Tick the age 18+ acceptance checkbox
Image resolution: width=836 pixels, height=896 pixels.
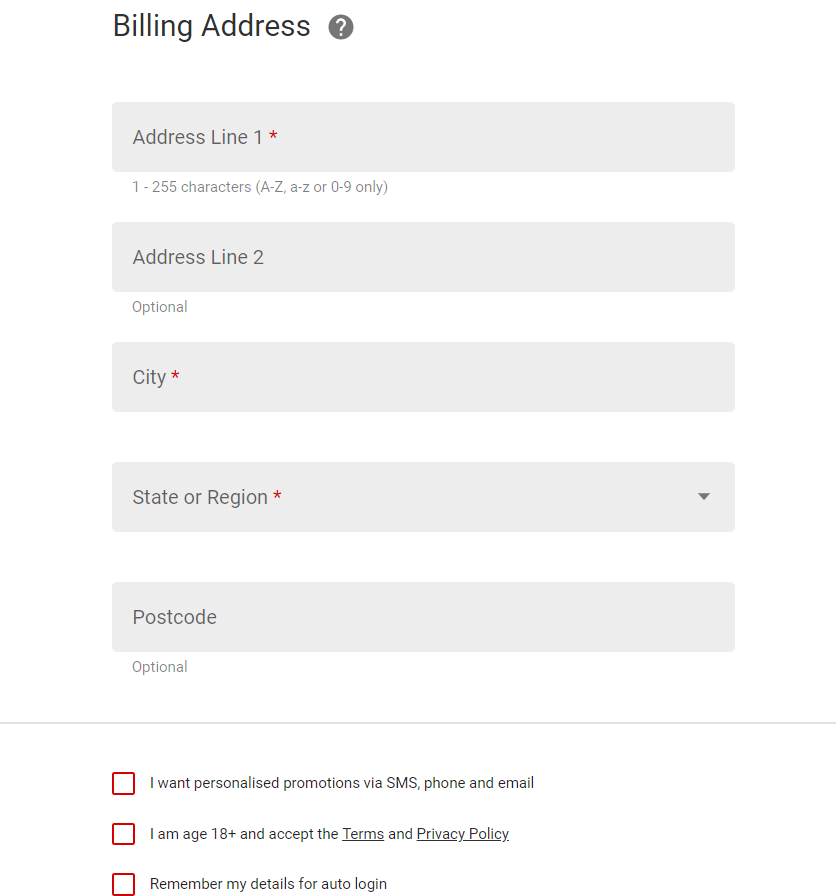pyautogui.click(x=123, y=834)
